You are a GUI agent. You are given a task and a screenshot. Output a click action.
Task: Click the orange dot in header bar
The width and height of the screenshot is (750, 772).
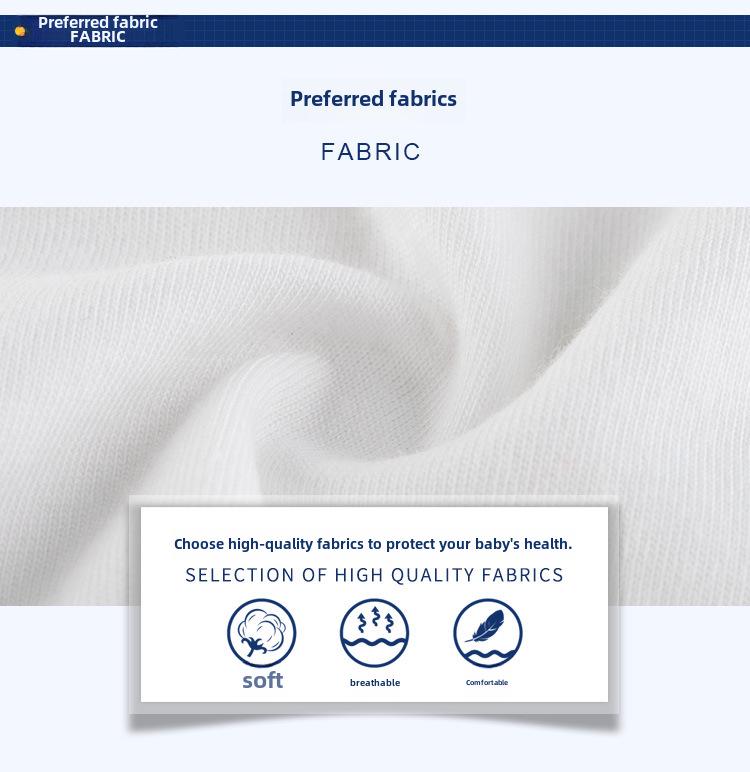[20, 31]
